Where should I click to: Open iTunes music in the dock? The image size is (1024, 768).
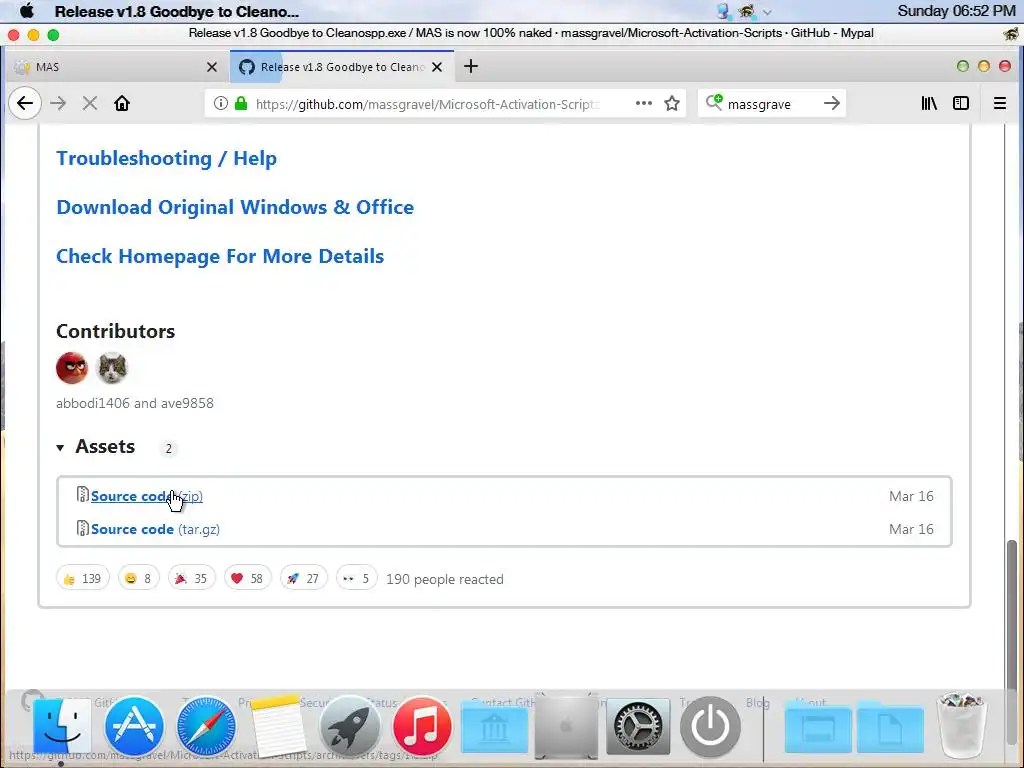[423, 726]
